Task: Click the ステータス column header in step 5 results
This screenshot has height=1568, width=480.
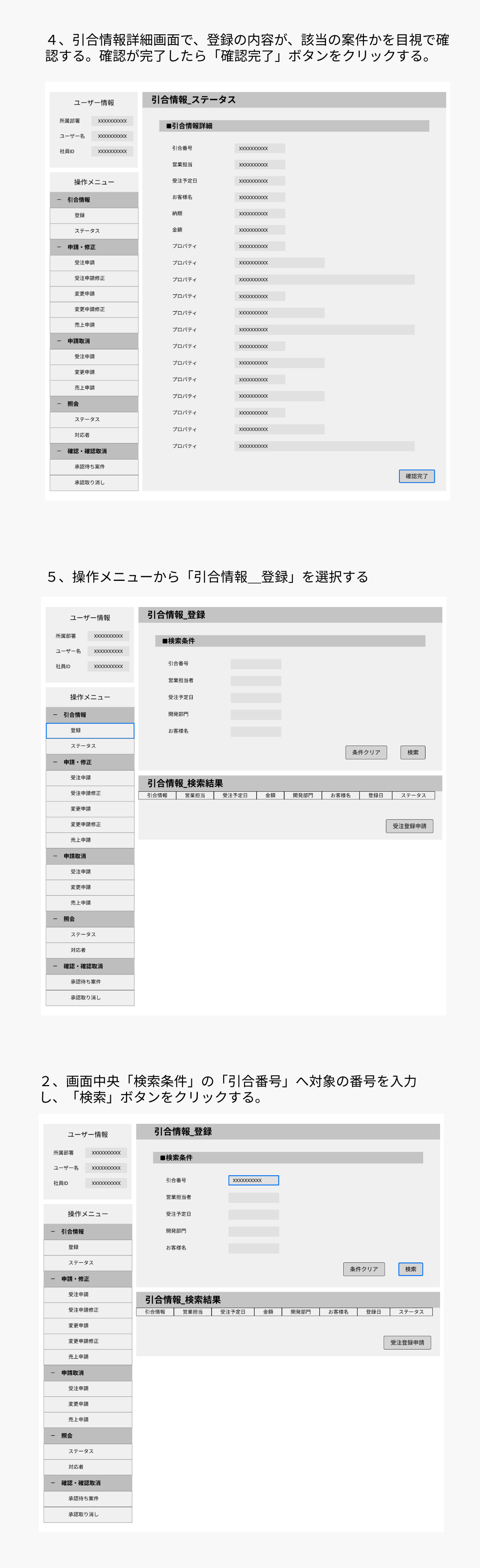Action: (x=413, y=796)
